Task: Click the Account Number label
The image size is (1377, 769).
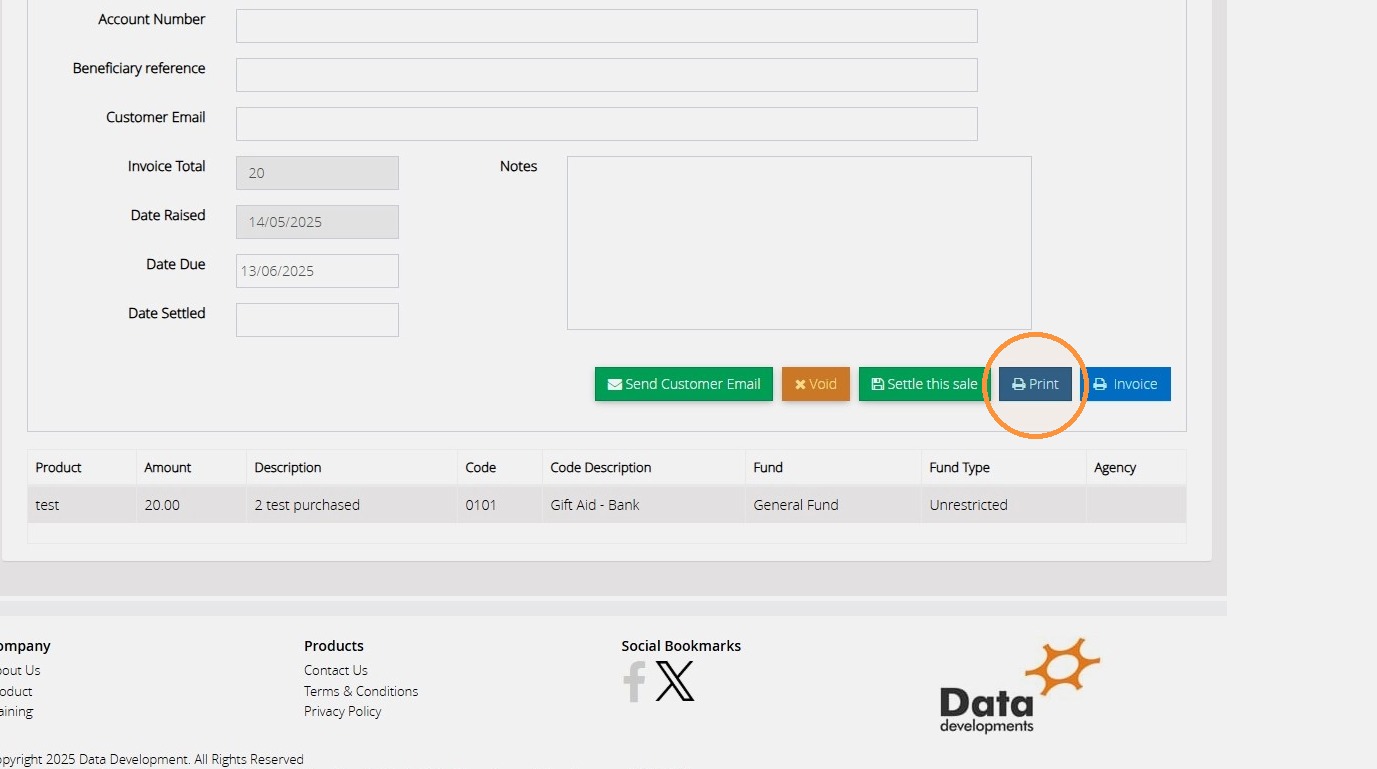Action: 152,19
